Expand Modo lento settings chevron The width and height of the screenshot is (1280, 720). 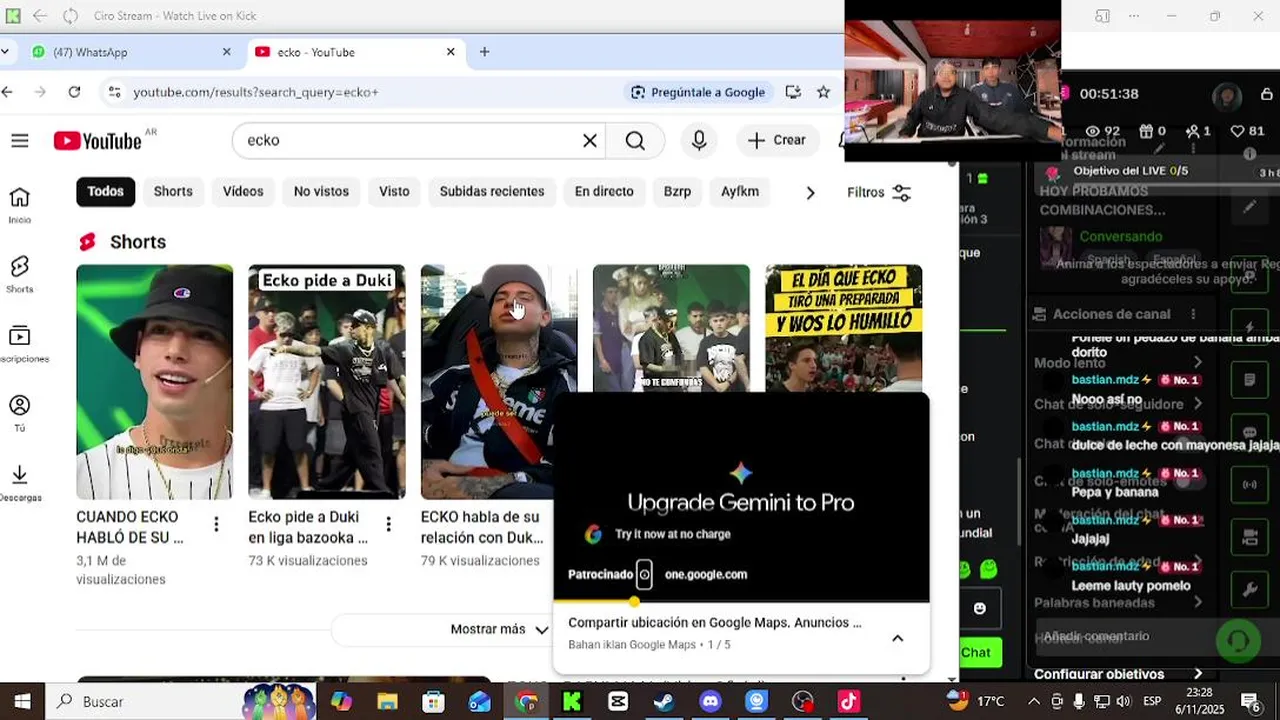point(1198,363)
